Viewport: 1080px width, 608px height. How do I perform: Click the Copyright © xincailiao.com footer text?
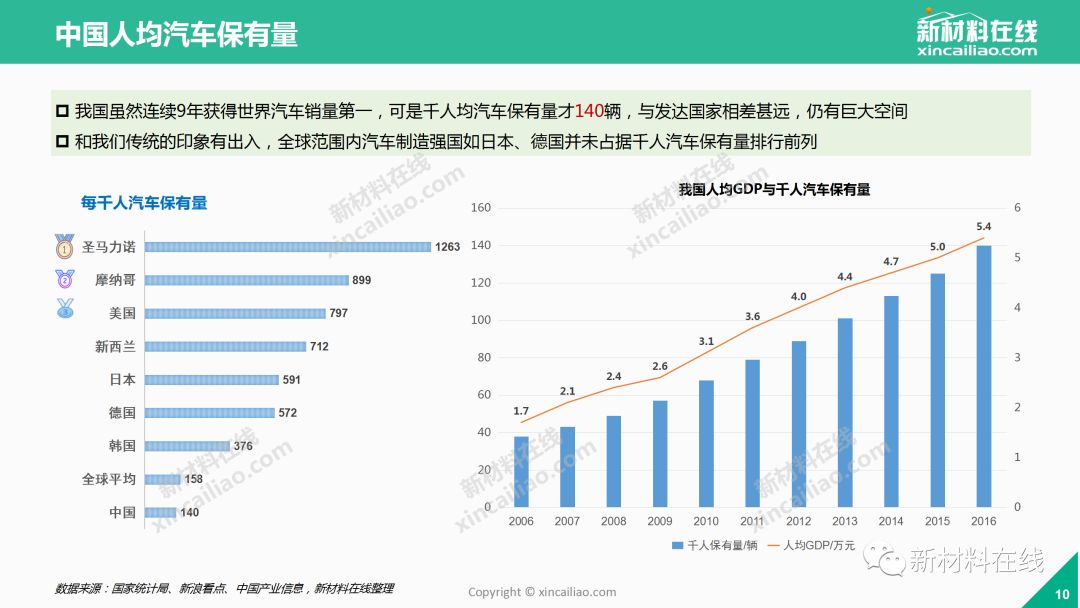(542, 592)
